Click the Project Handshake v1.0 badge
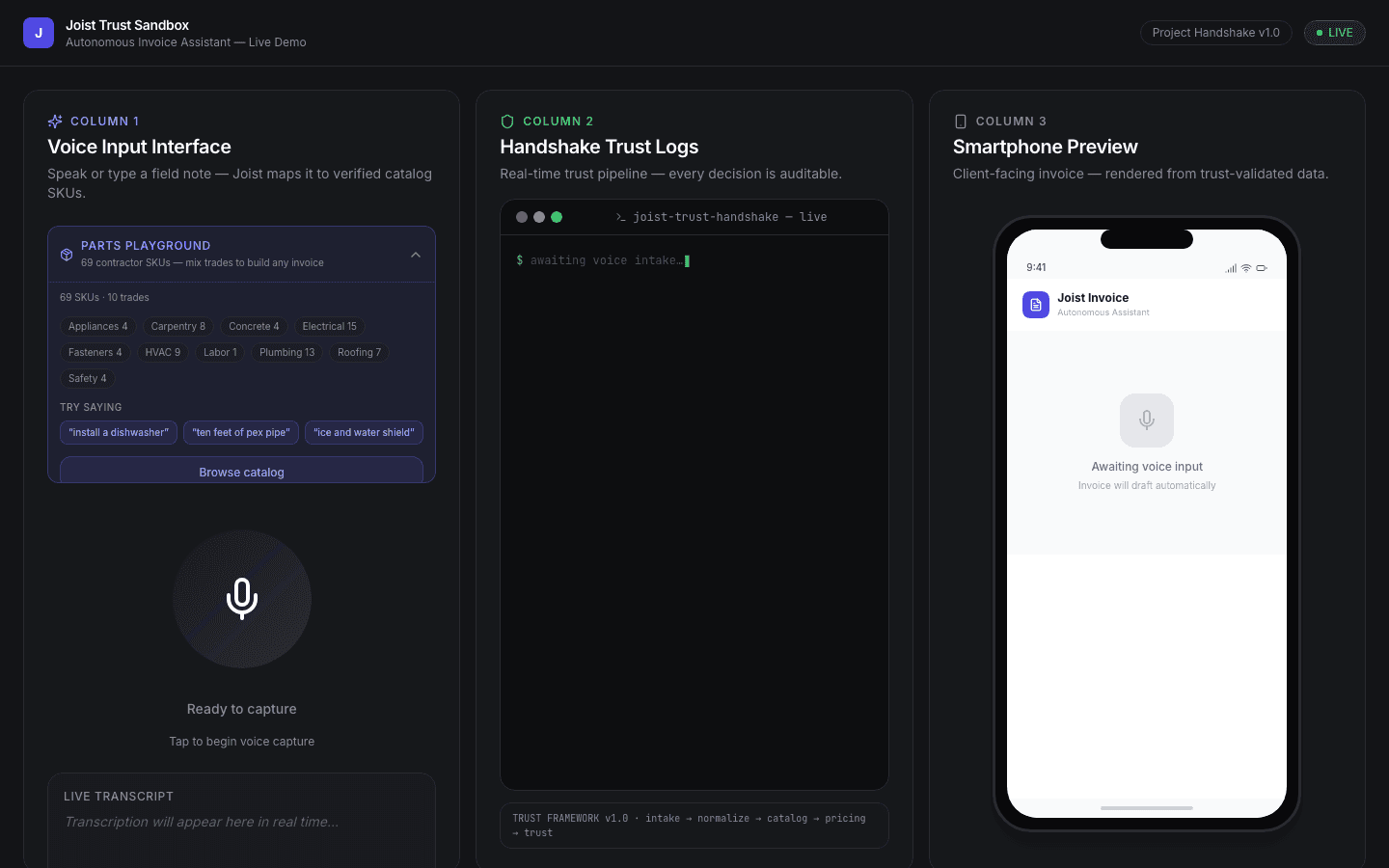Viewport: 1389px width, 868px height. coord(1216,33)
